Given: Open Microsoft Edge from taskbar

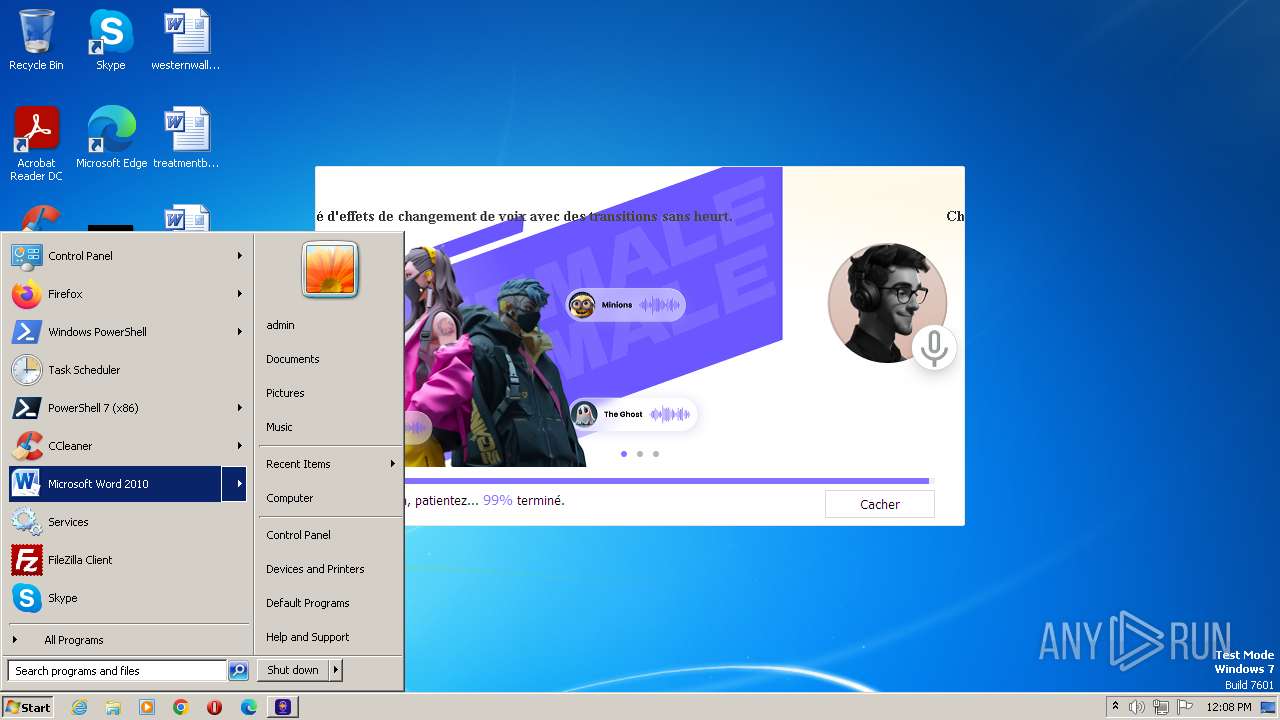Looking at the screenshot, I should pyautogui.click(x=248, y=707).
